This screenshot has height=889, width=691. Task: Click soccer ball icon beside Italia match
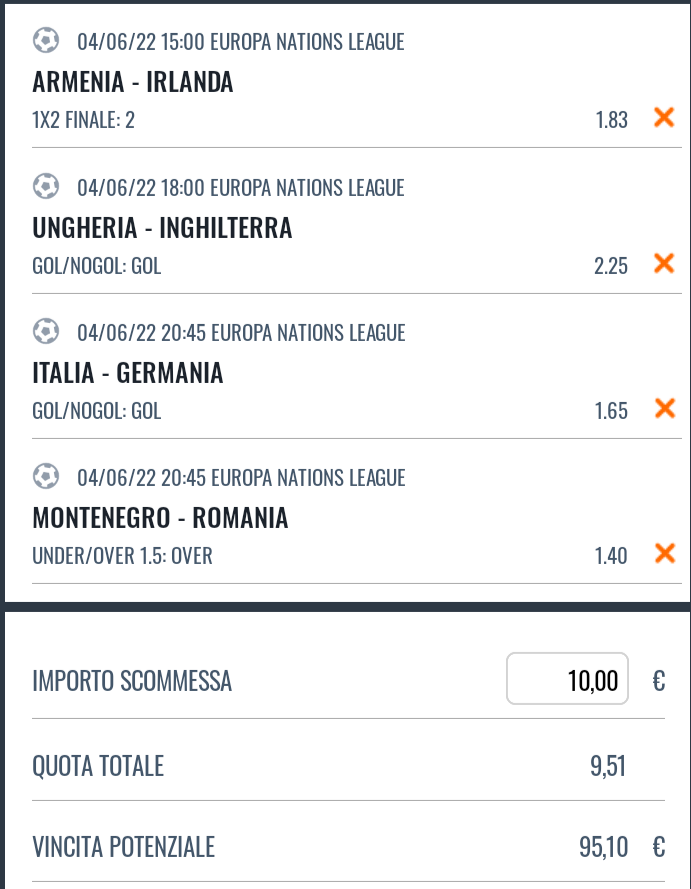coord(45,332)
